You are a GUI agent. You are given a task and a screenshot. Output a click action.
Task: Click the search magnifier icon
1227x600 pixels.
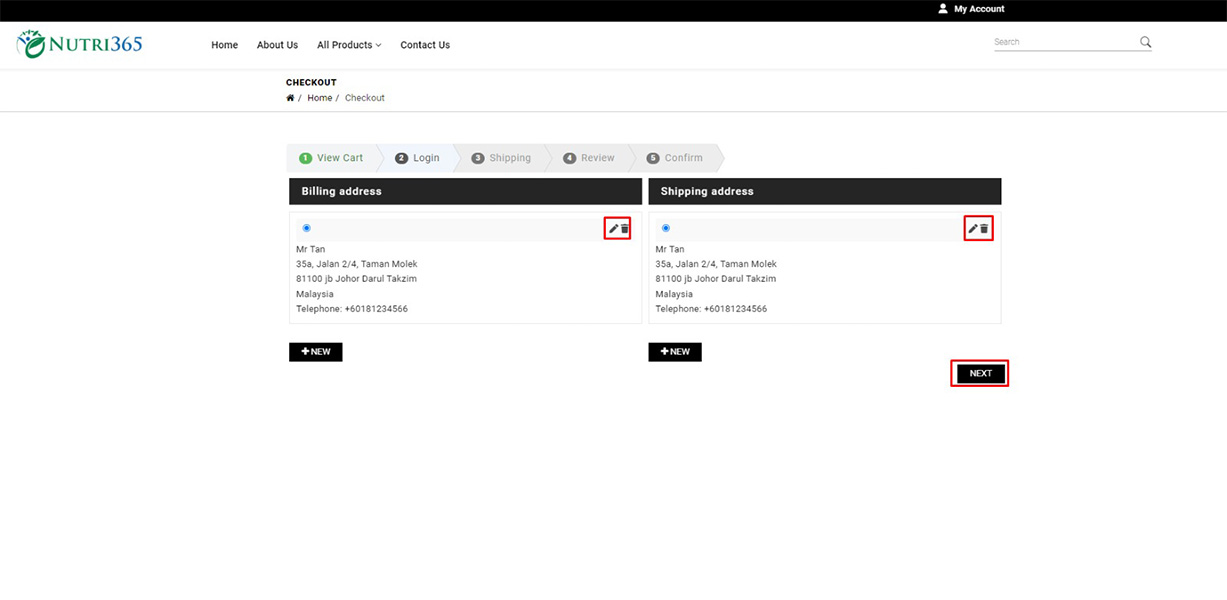point(1145,42)
